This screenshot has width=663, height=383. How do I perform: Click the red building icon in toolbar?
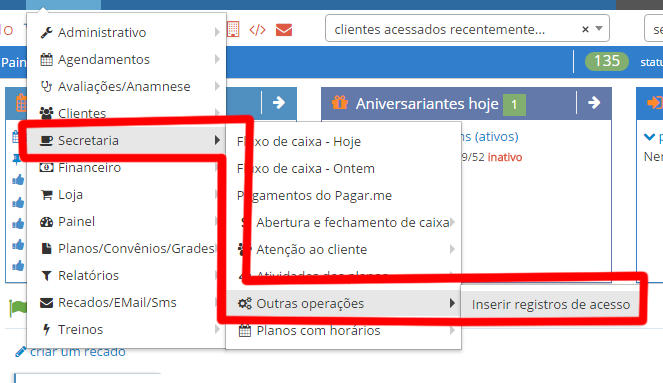coord(233,30)
